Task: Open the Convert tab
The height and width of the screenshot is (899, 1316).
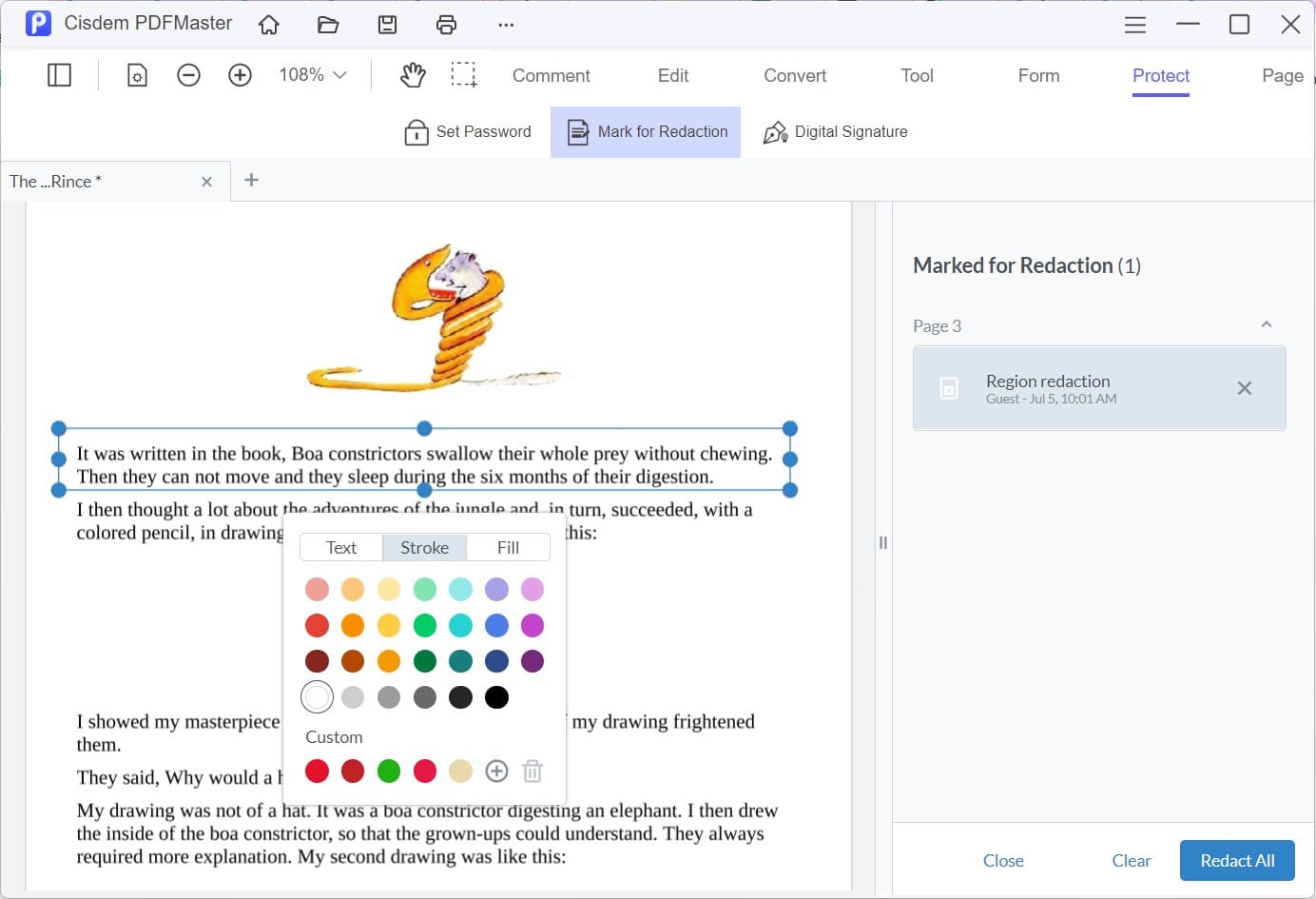Action: coord(795,75)
